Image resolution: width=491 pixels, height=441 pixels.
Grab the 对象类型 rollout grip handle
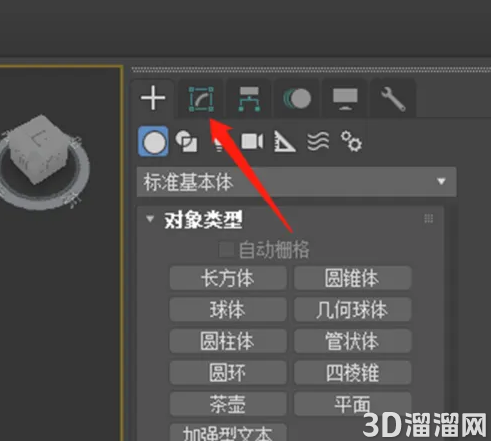pos(429,219)
